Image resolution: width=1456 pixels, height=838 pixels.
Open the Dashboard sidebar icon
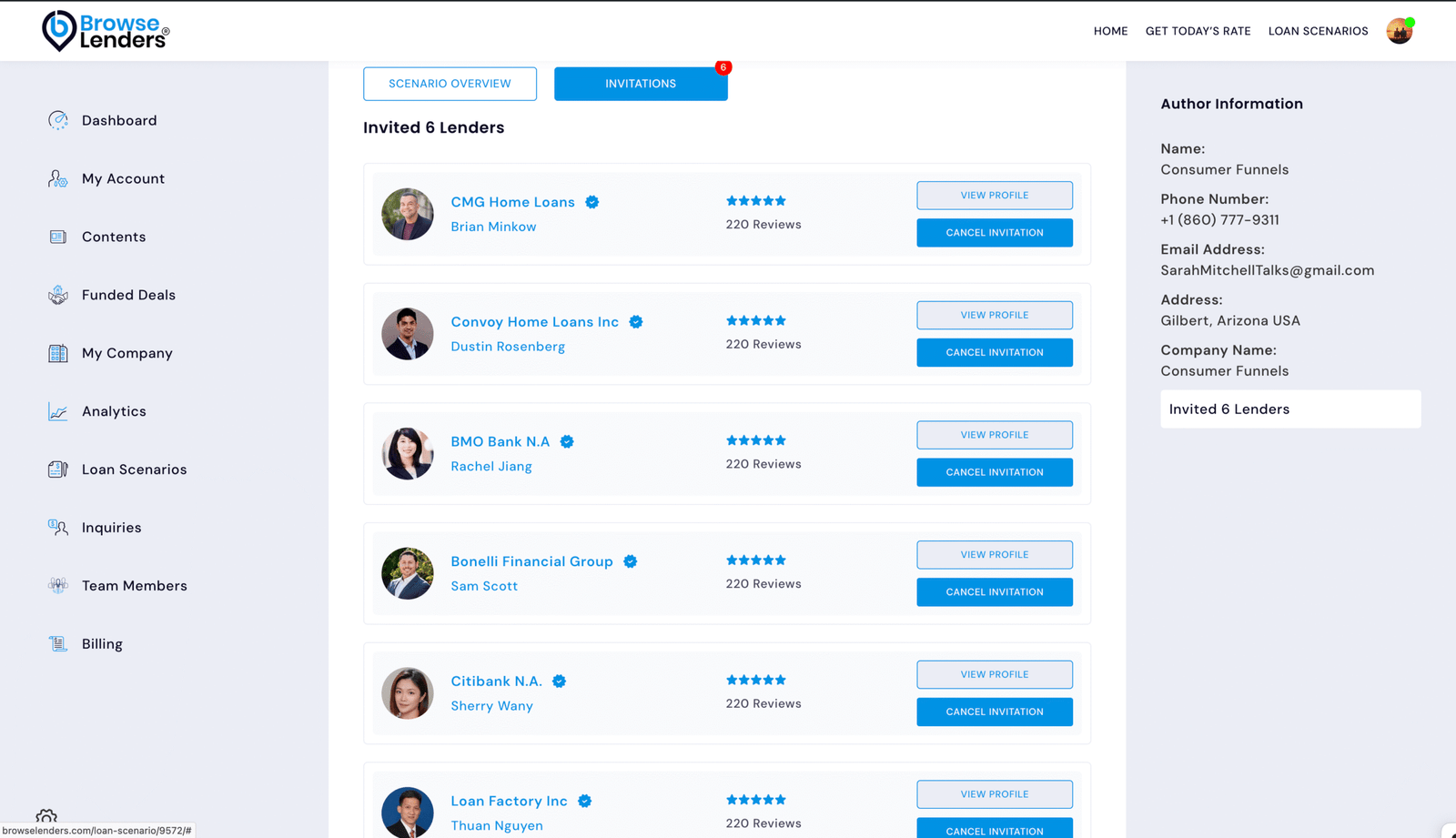click(x=58, y=120)
